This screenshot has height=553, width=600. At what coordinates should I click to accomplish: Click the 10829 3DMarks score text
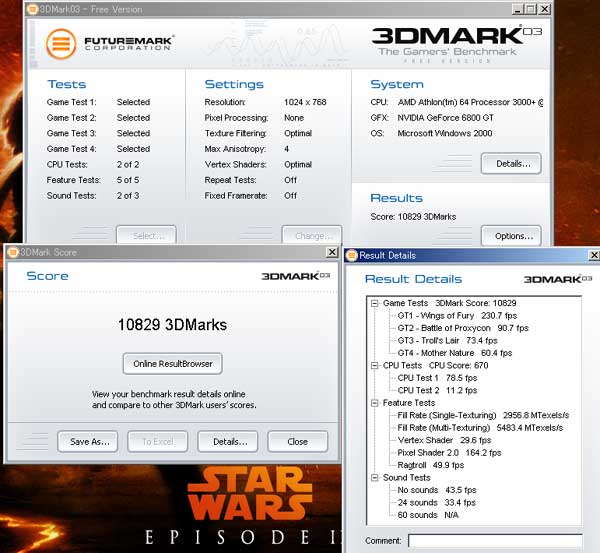172,325
